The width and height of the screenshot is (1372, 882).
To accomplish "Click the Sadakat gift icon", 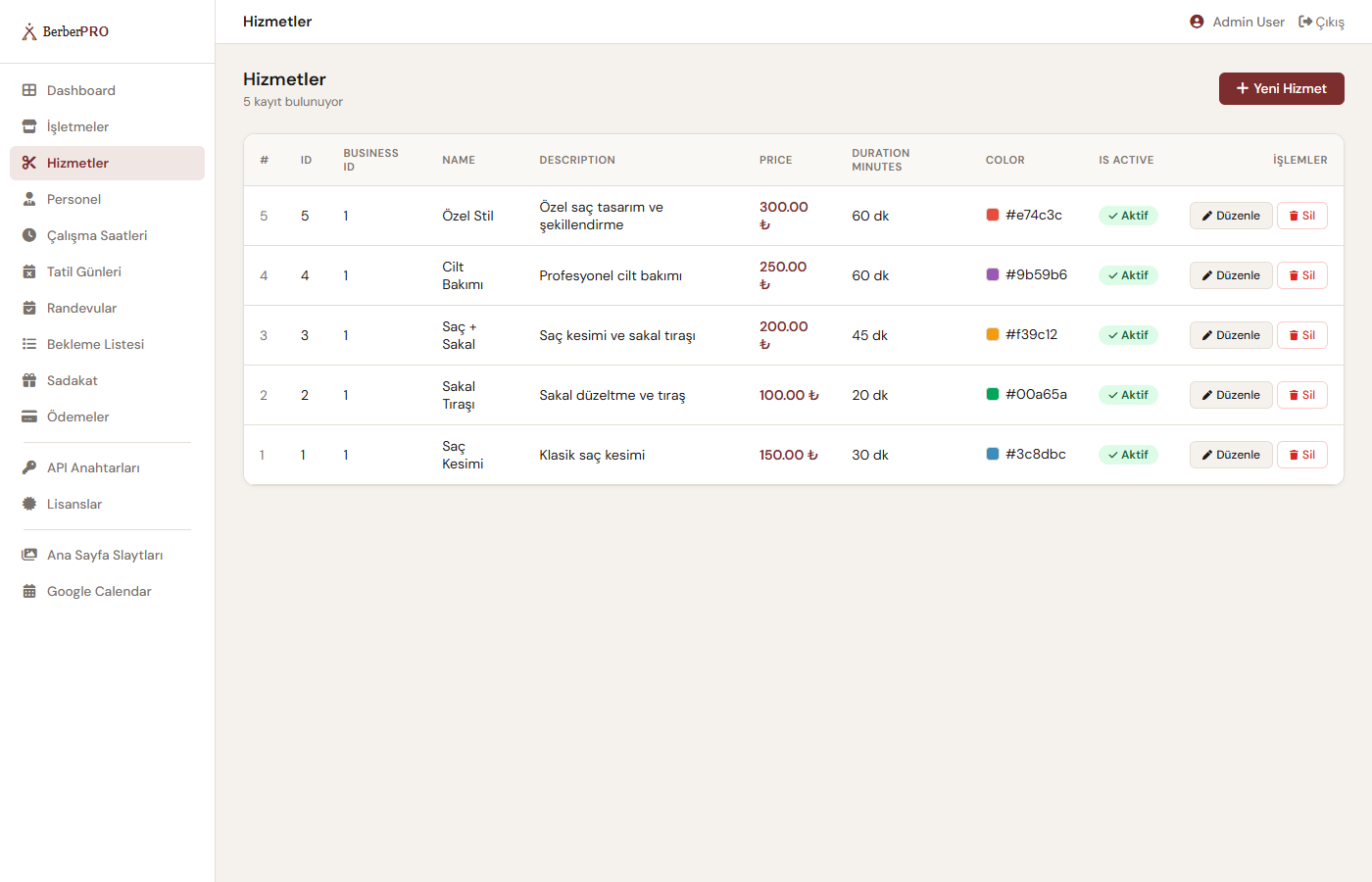I will [29, 380].
